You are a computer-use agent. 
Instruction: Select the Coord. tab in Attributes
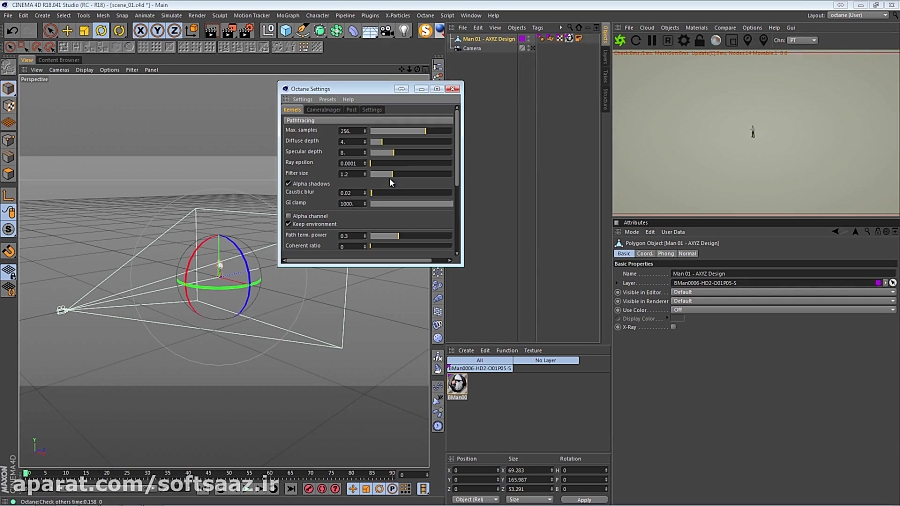click(645, 254)
